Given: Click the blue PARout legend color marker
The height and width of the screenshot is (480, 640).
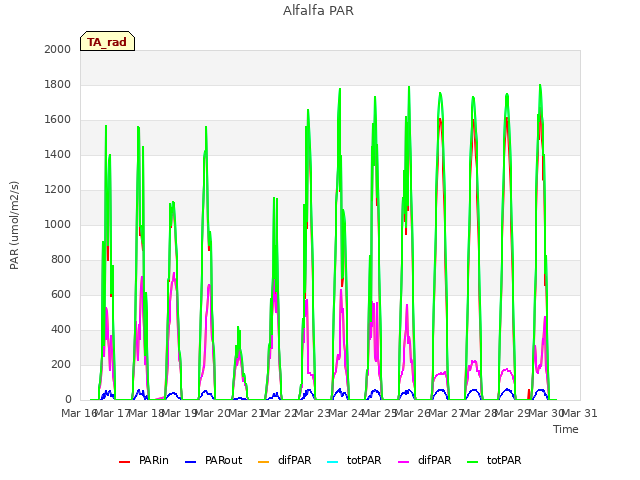Looking at the screenshot, I should (x=191, y=462).
